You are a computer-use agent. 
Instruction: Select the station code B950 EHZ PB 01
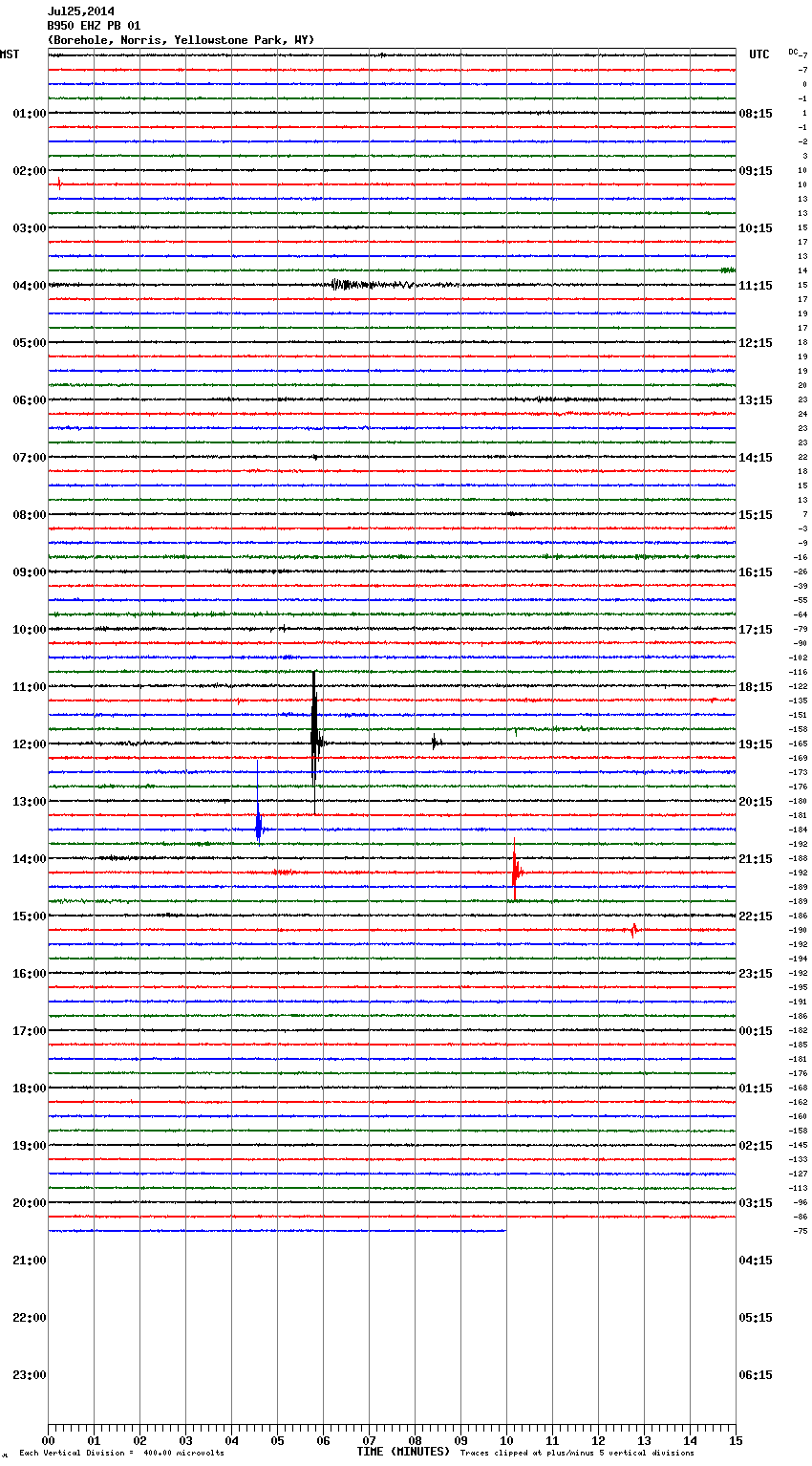click(94, 26)
